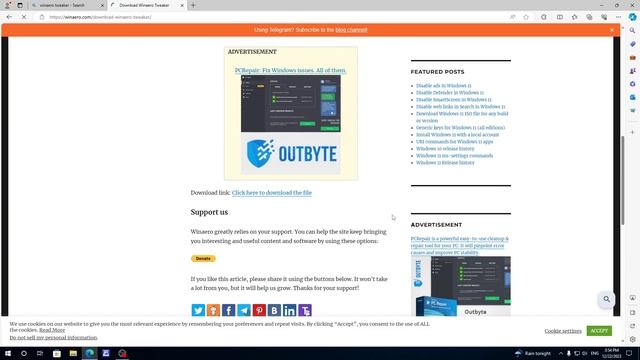Open Task View on taskbar
This screenshot has width=640, height=360.
[x=40, y=353]
